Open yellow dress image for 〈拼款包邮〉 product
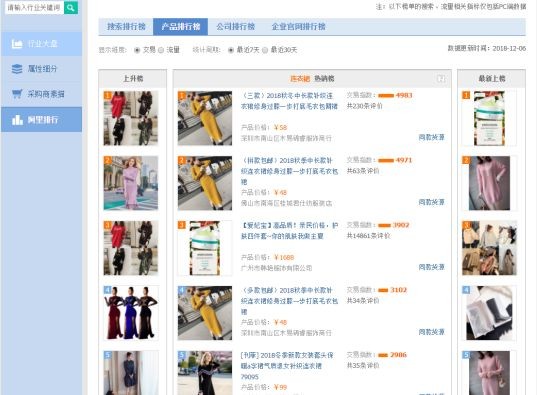537x395 pixels. (x=205, y=183)
